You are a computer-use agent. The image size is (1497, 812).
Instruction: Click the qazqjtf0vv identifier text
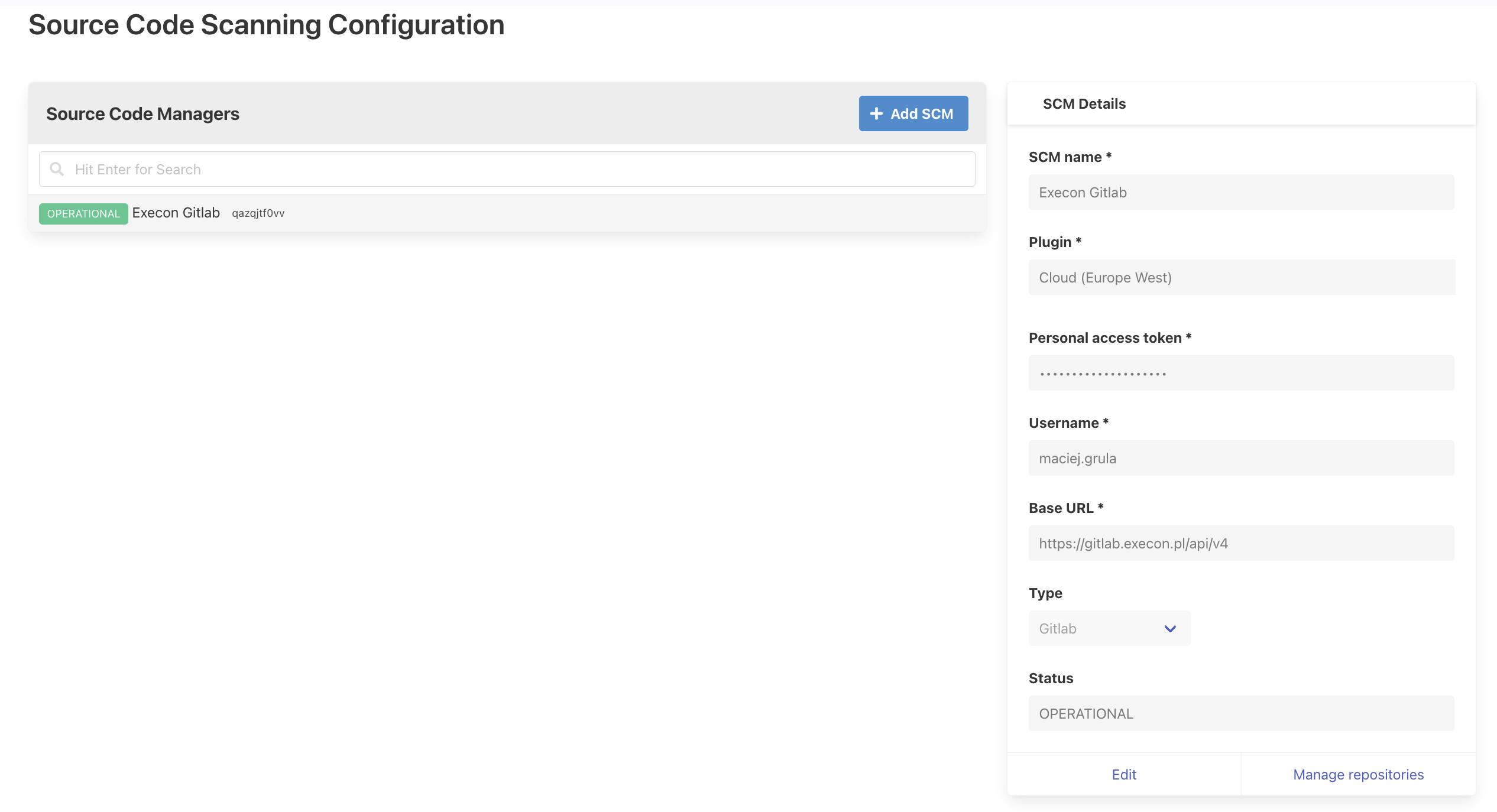[x=258, y=213]
